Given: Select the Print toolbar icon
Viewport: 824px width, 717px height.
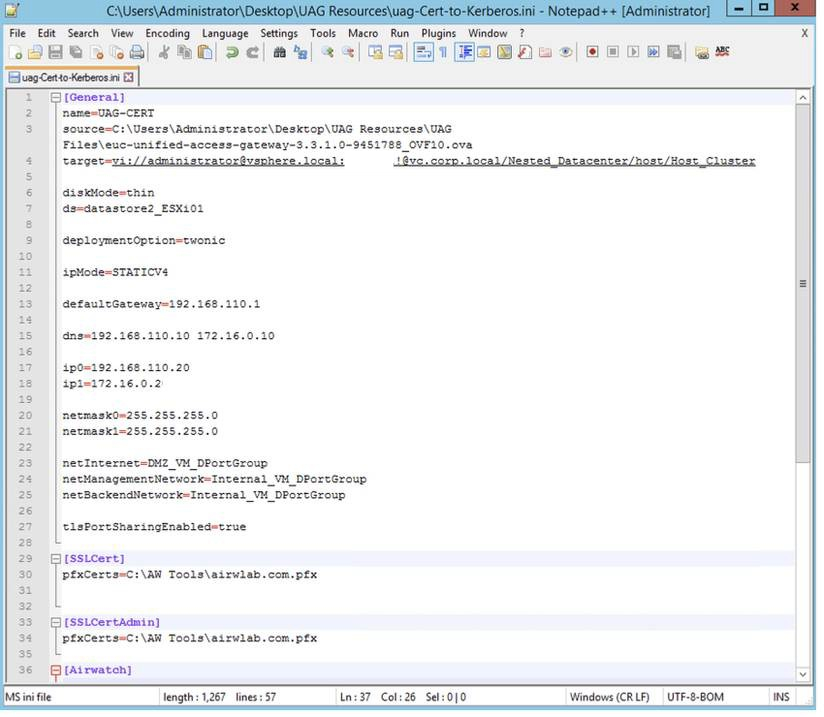Looking at the screenshot, I should [134, 51].
